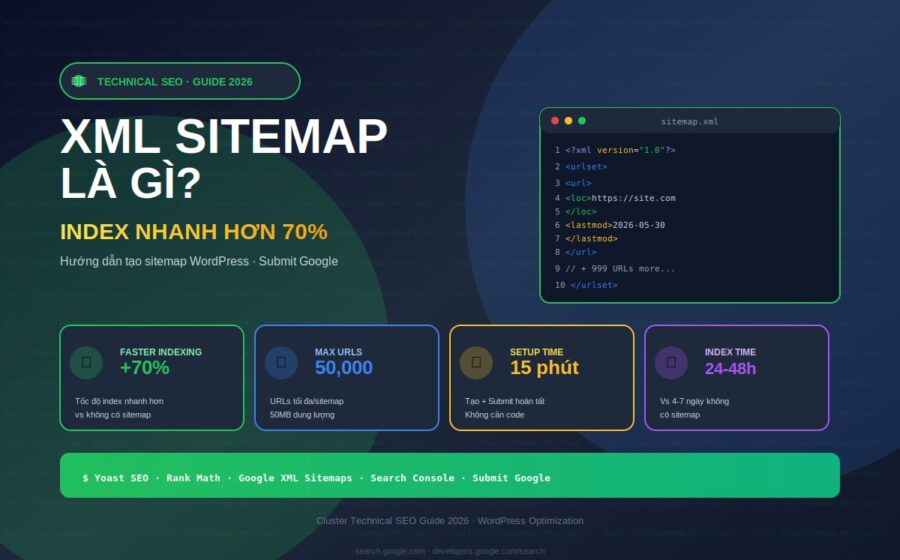Click the closing "</loc>" tag on line 5
Viewport: 900px width, 560px height.
click(x=581, y=212)
